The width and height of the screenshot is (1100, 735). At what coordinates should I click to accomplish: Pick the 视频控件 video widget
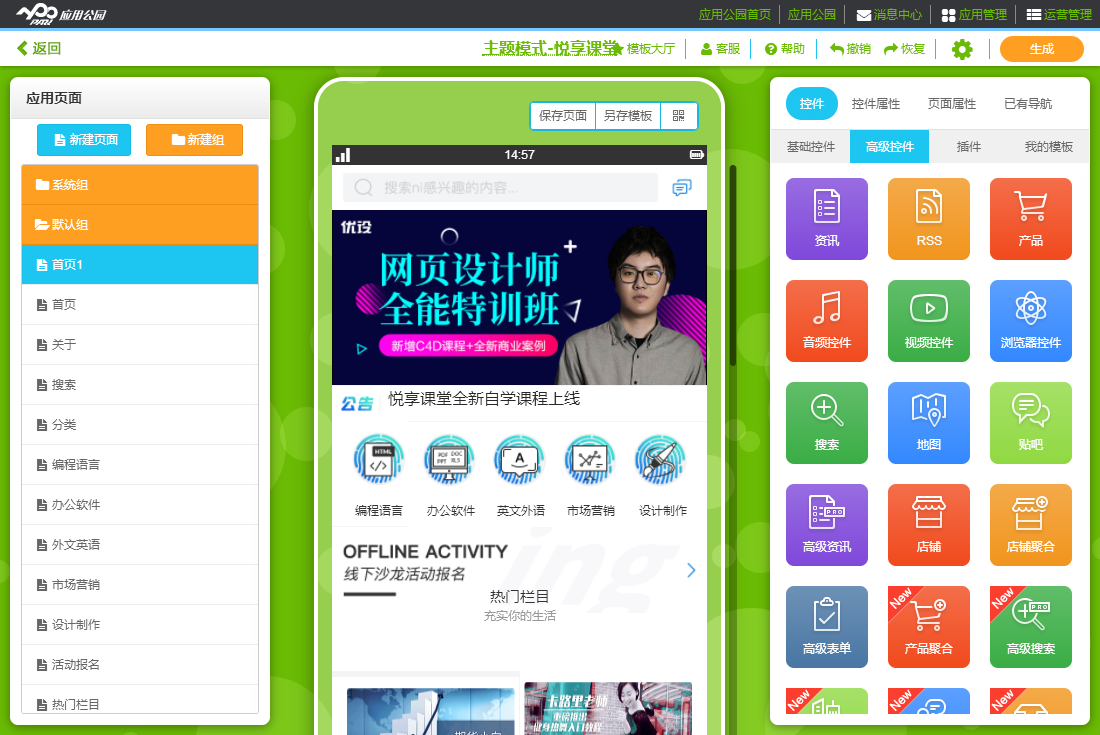[928, 320]
